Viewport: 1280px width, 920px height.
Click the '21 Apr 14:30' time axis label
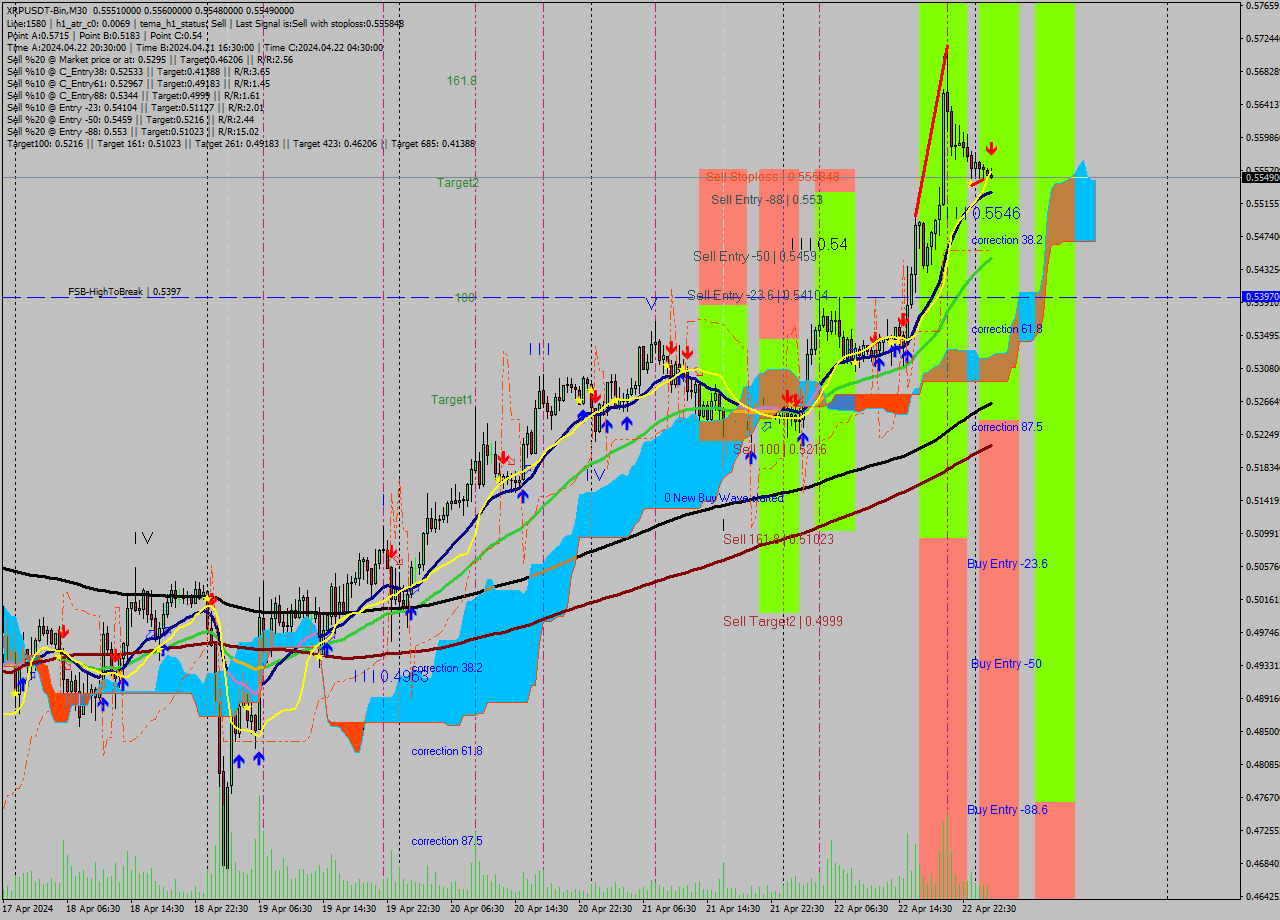point(733,909)
